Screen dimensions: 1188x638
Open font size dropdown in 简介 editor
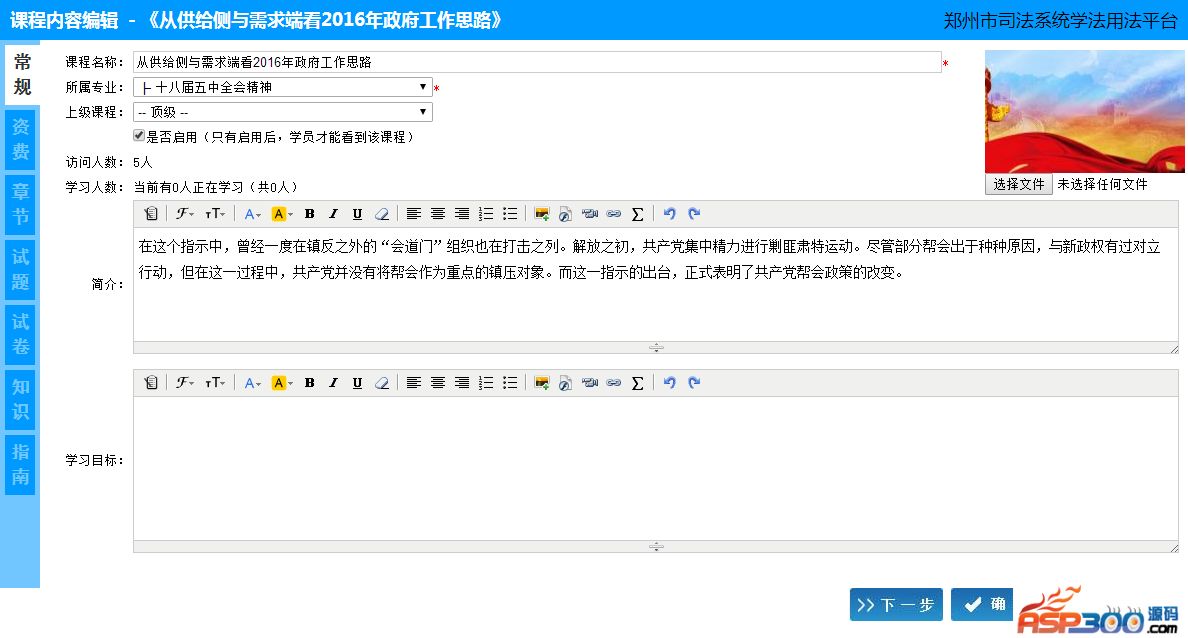click(x=215, y=214)
